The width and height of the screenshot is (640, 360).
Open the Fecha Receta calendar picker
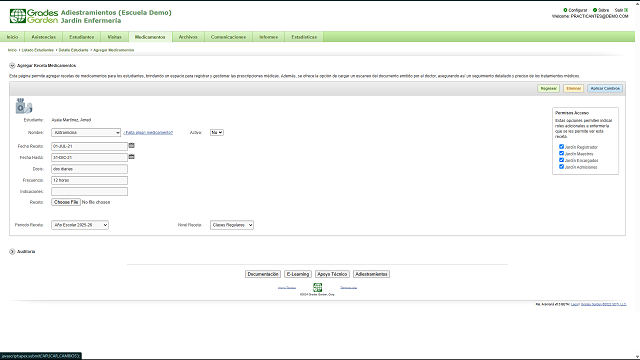tap(131, 145)
